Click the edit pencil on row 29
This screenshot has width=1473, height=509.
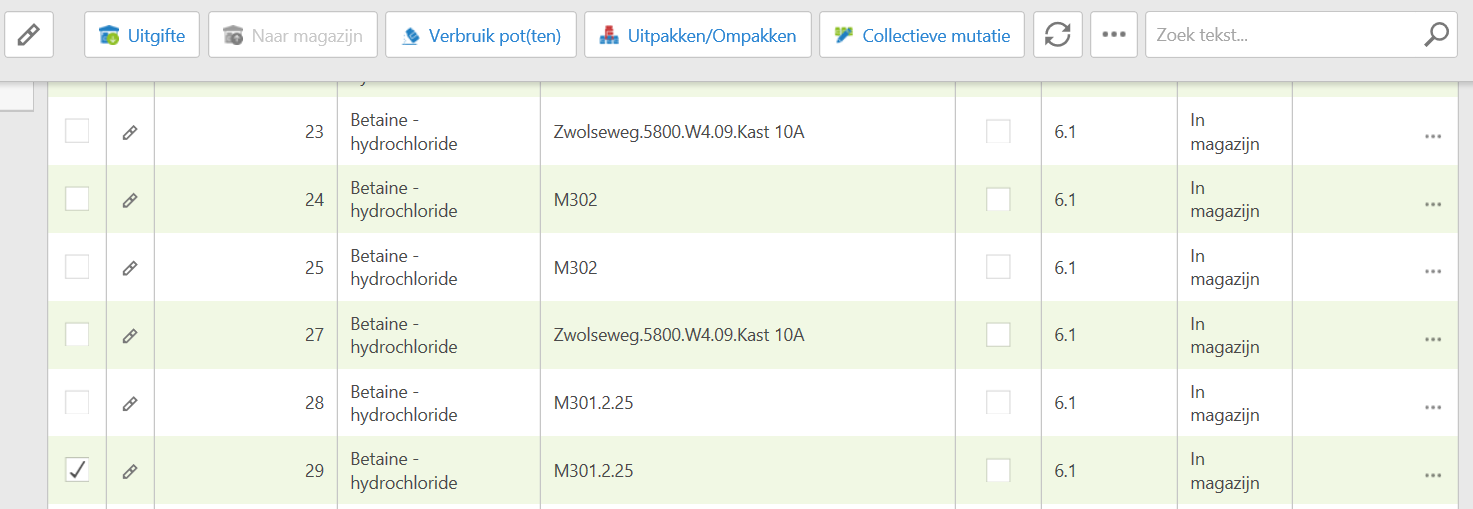[129, 471]
